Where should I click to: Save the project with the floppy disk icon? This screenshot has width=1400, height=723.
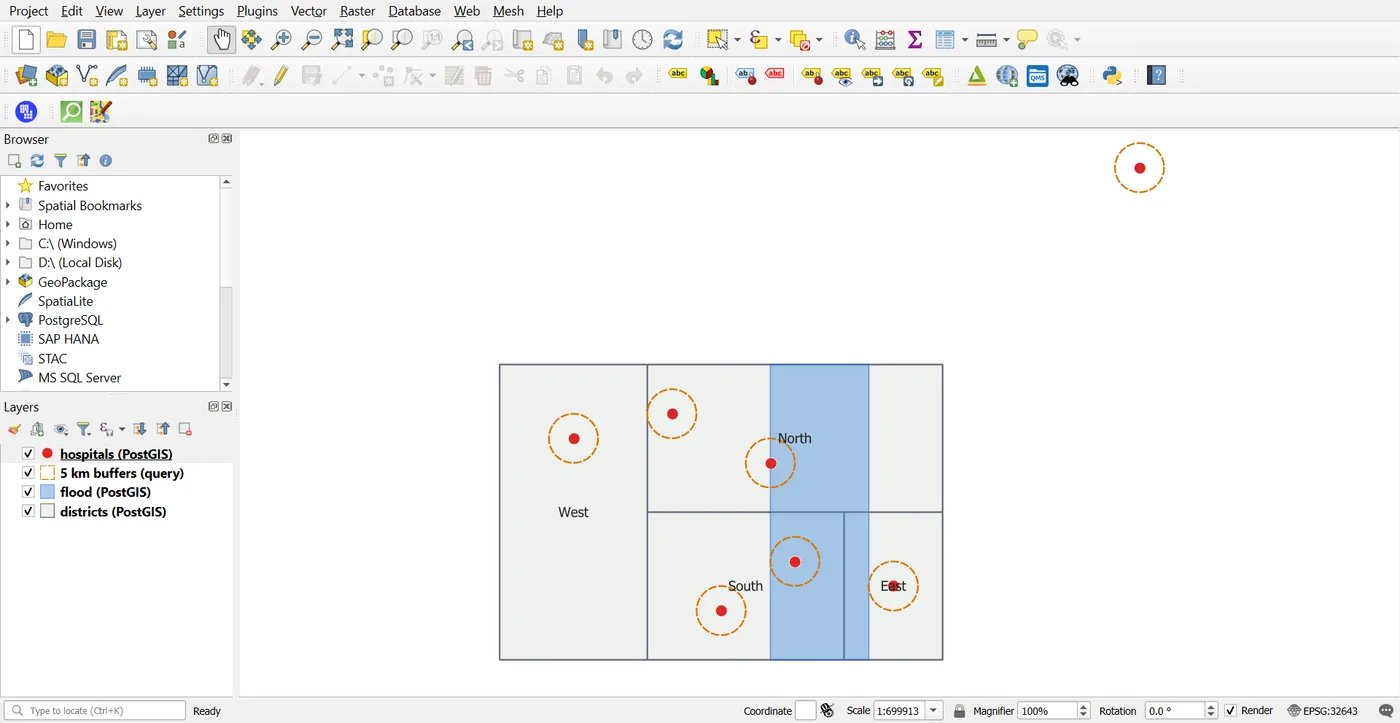coord(87,40)
